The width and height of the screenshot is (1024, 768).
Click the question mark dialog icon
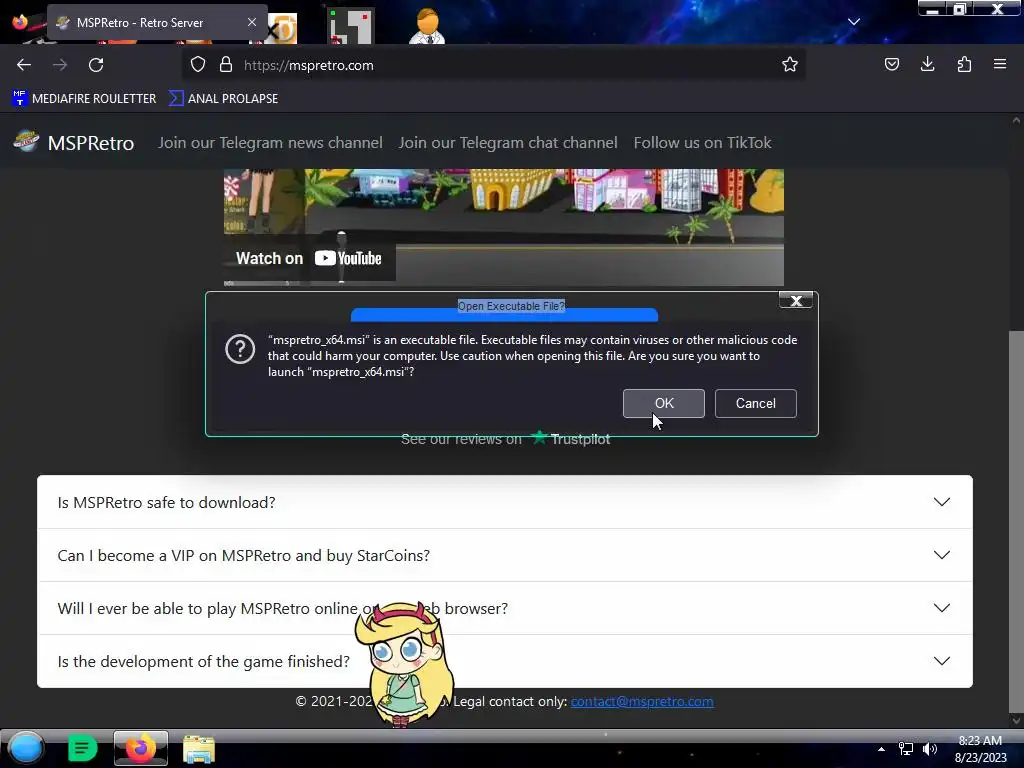240,349
